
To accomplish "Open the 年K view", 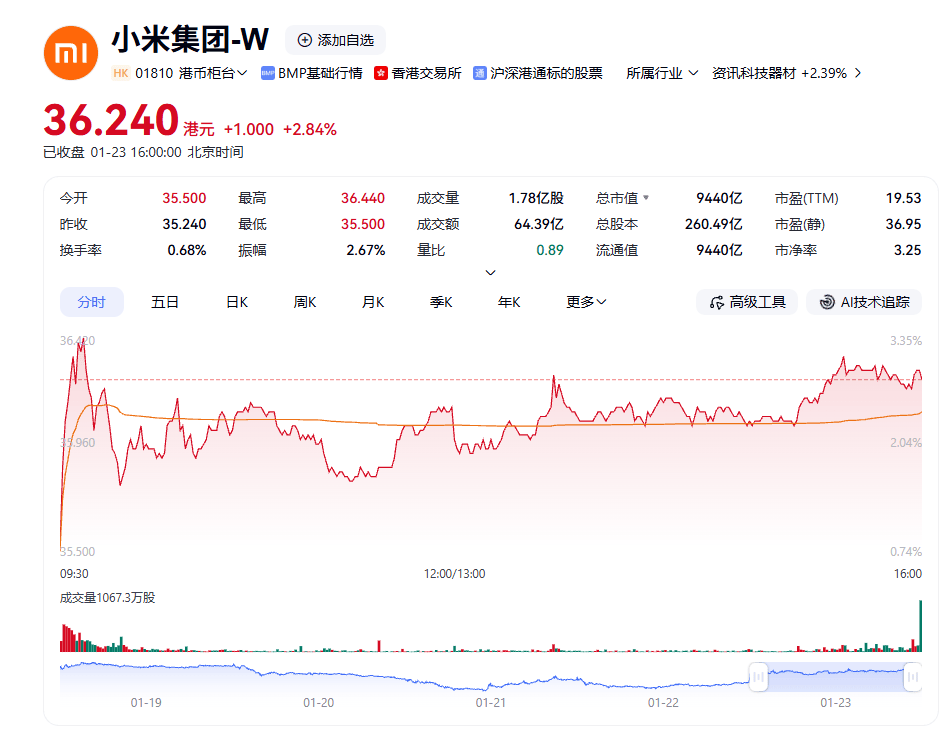I will (508, 301).
